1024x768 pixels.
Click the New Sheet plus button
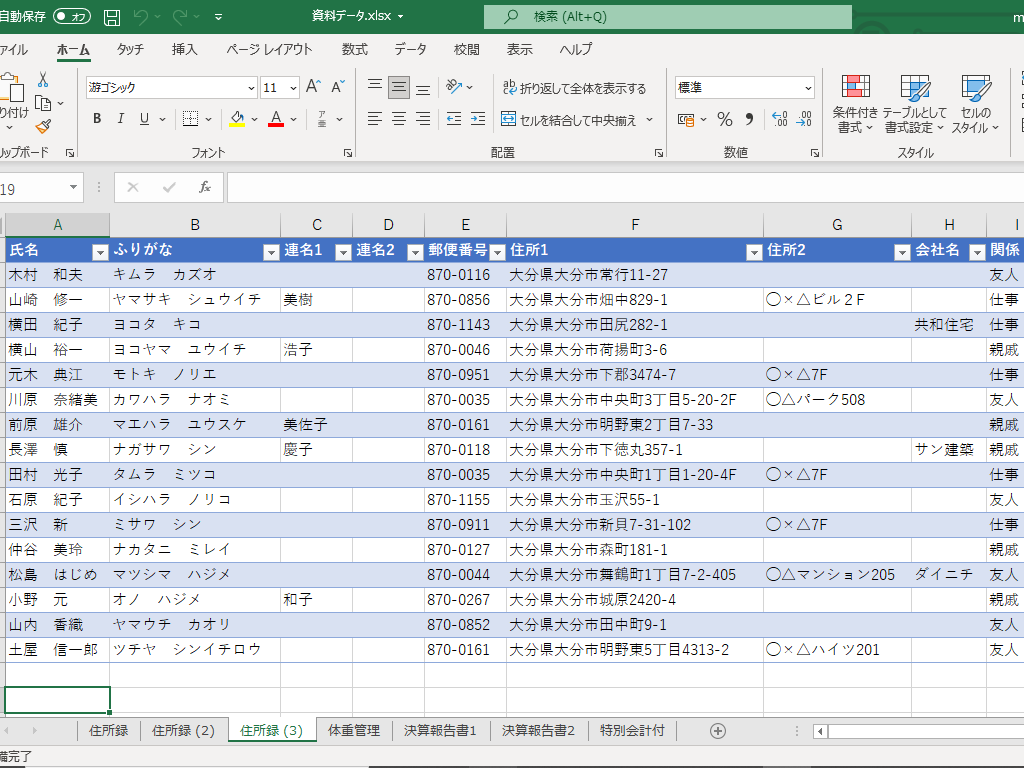(718, 731)
